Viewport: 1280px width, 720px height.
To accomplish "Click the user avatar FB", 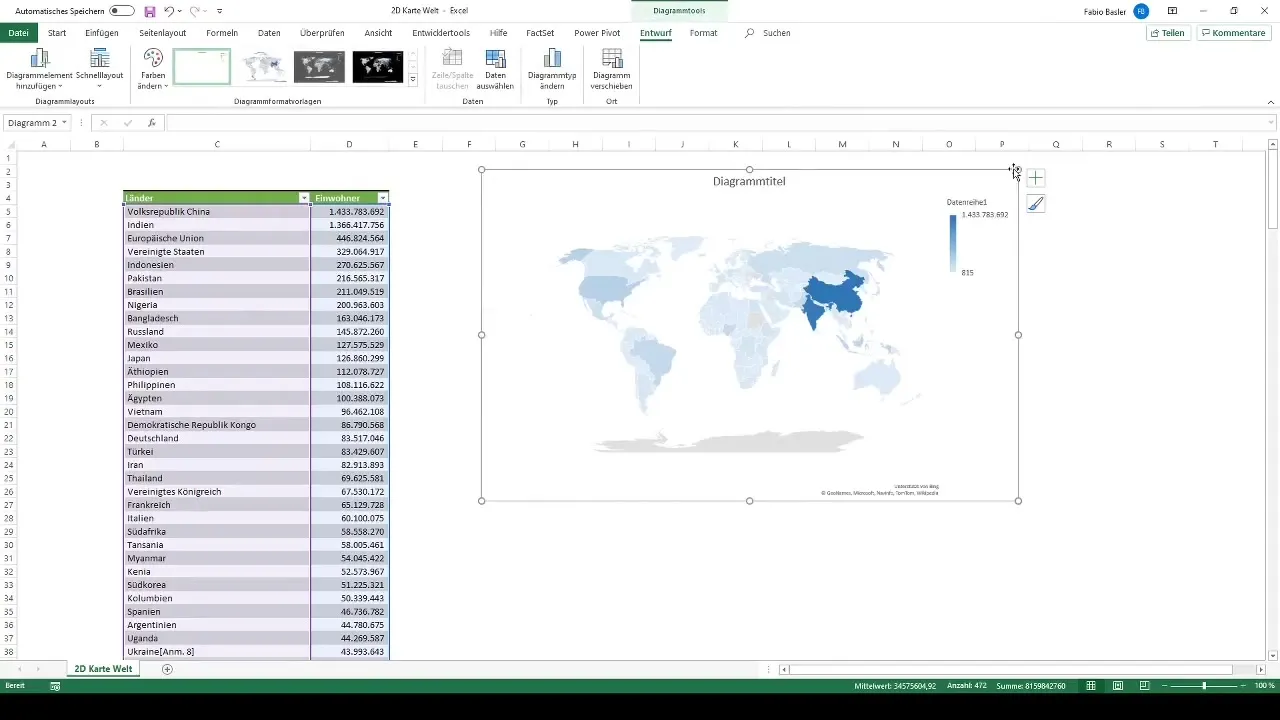I will (x=1141, y=11).
